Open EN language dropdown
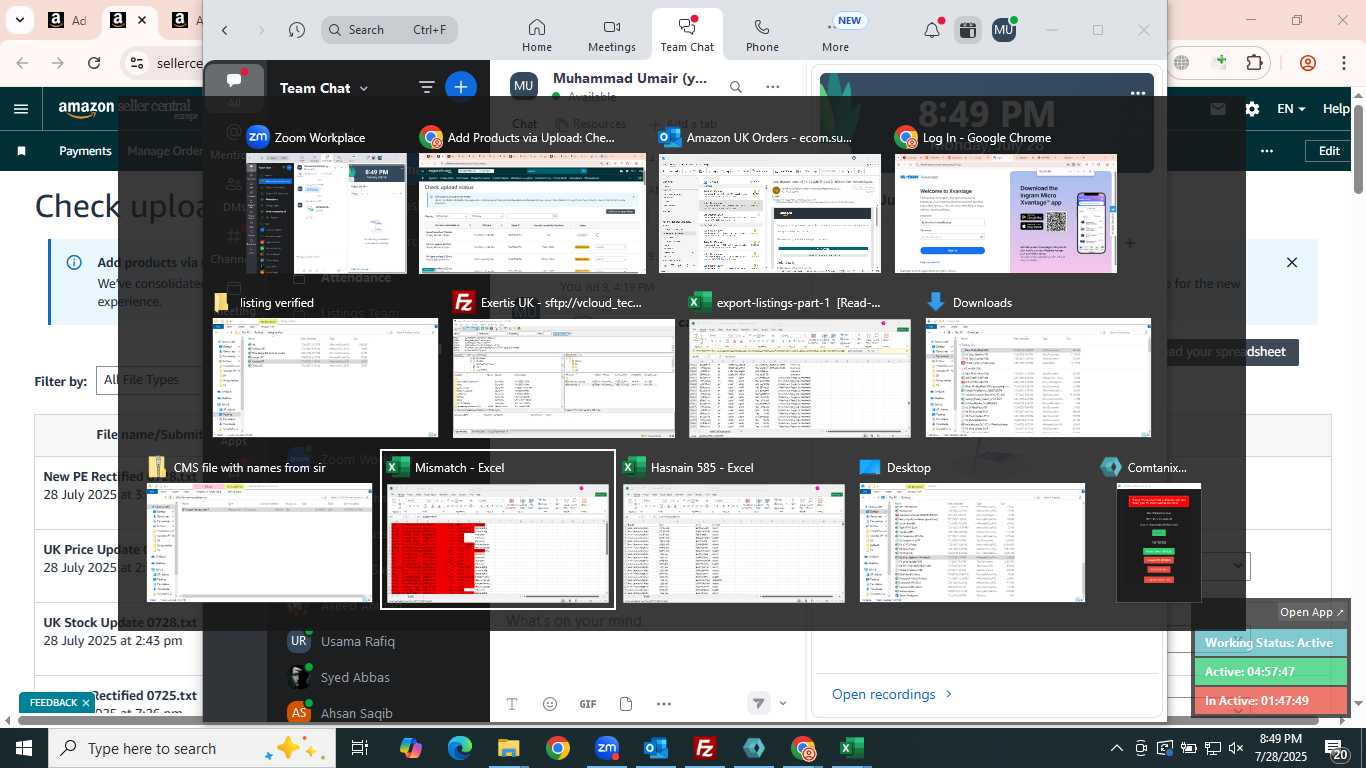1366x768 pixels. 1291,109
